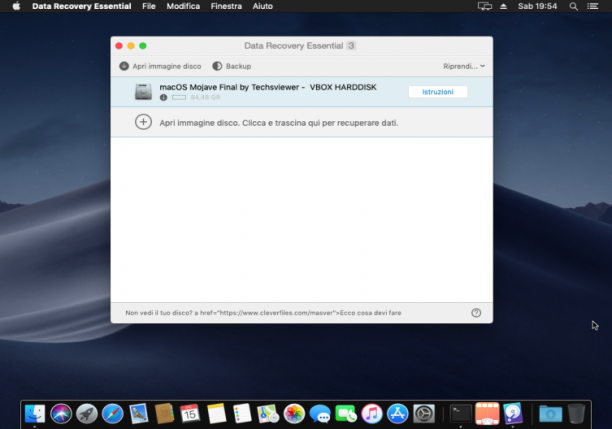This screenshot has height=429, width=612.
Task: Open Calendar icon showing 15
Action: [x=190, y=413]
